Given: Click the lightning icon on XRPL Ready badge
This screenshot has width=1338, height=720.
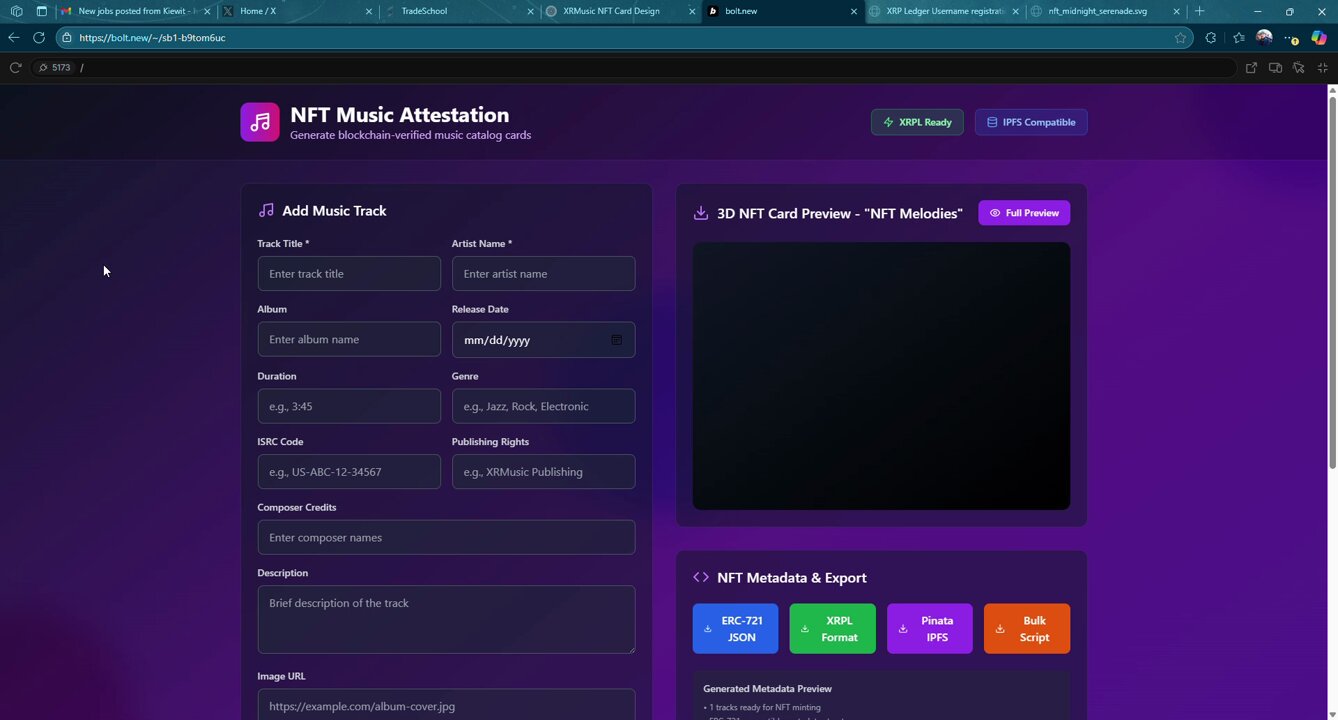Looking at the screenshot, I should coord(888,122).
